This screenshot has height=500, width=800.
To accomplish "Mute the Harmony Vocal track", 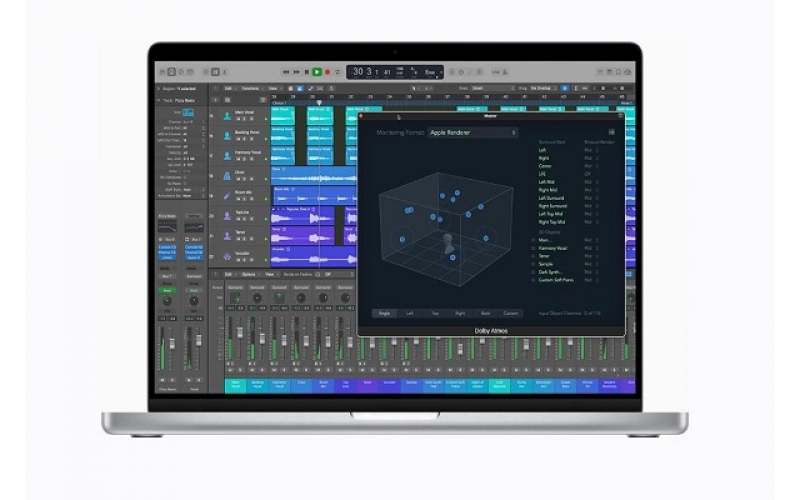I will [238, 159].
